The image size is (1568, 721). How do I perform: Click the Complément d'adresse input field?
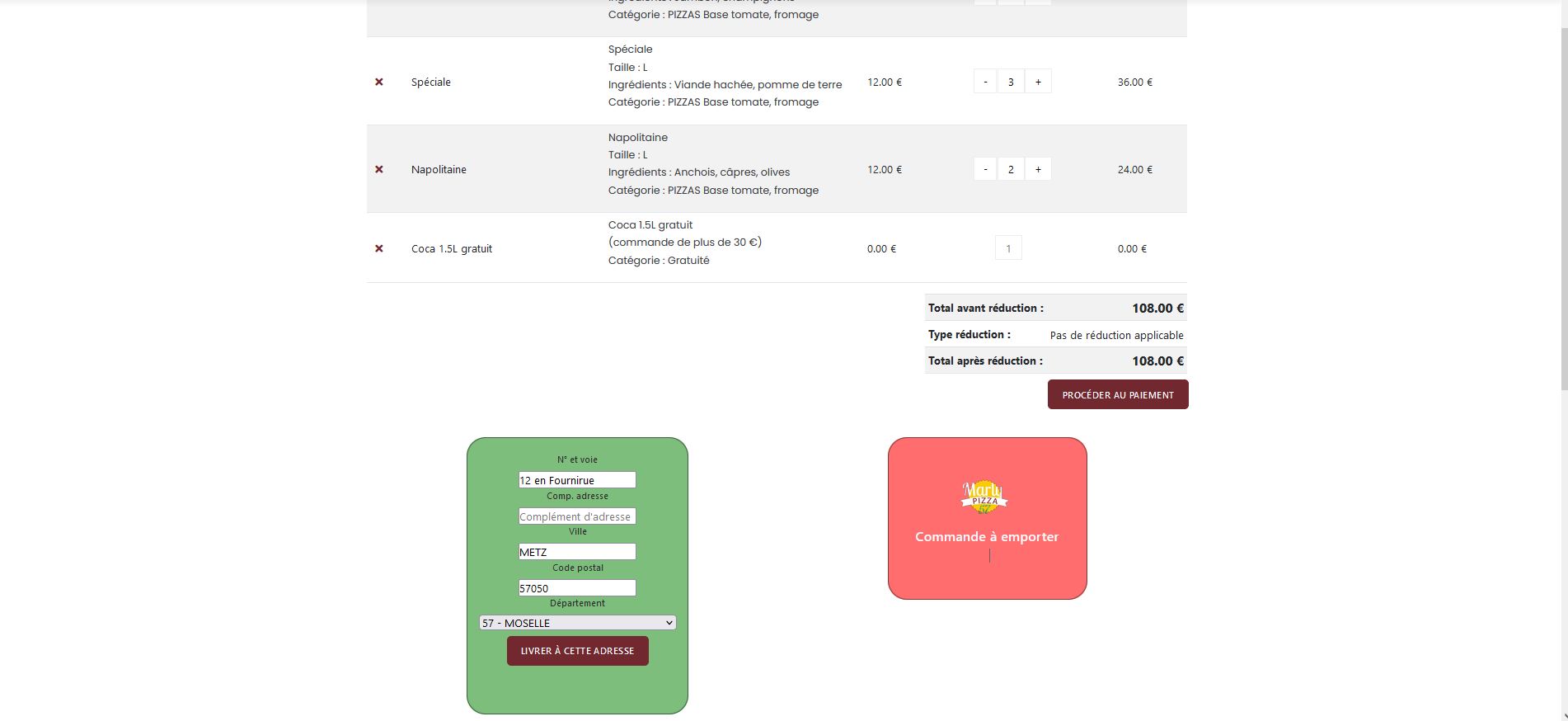coord(577,516)
